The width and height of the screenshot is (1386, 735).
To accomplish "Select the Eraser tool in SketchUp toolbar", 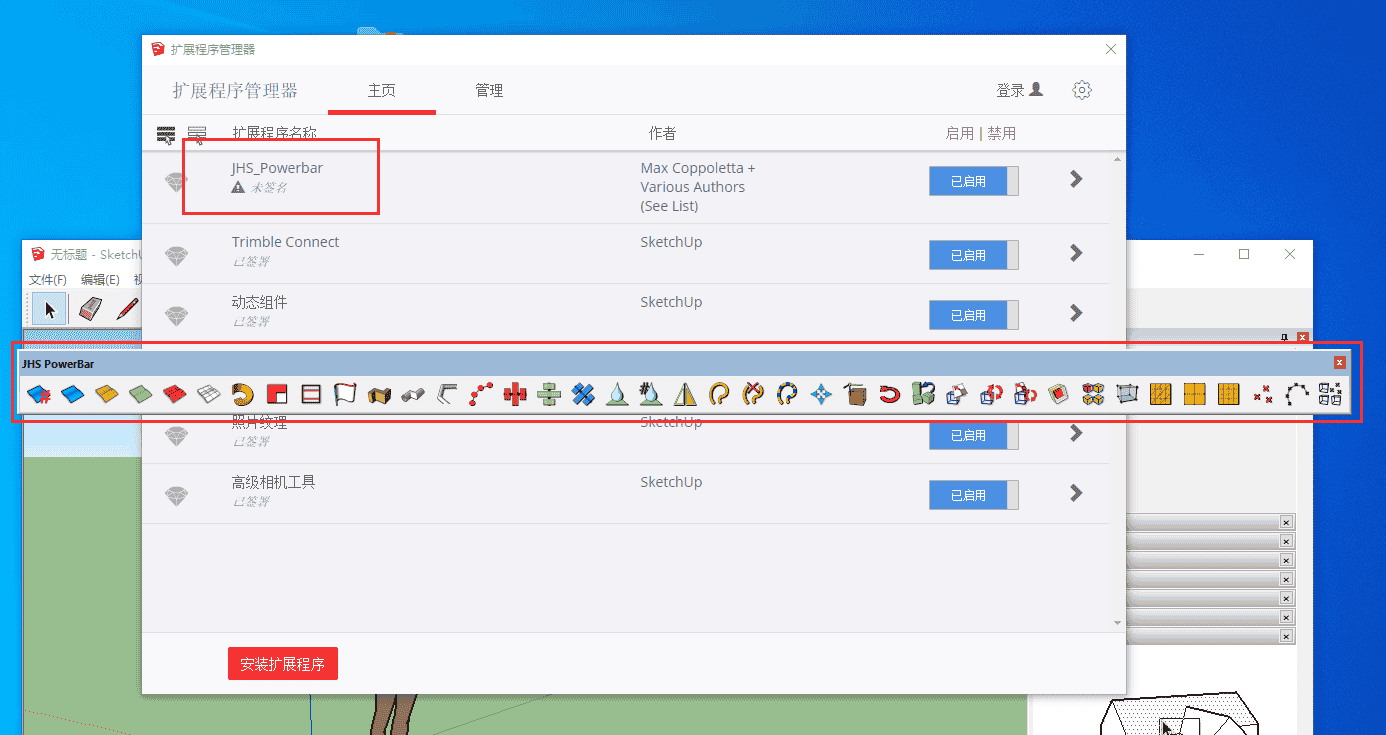I will [x=89, y=308].
